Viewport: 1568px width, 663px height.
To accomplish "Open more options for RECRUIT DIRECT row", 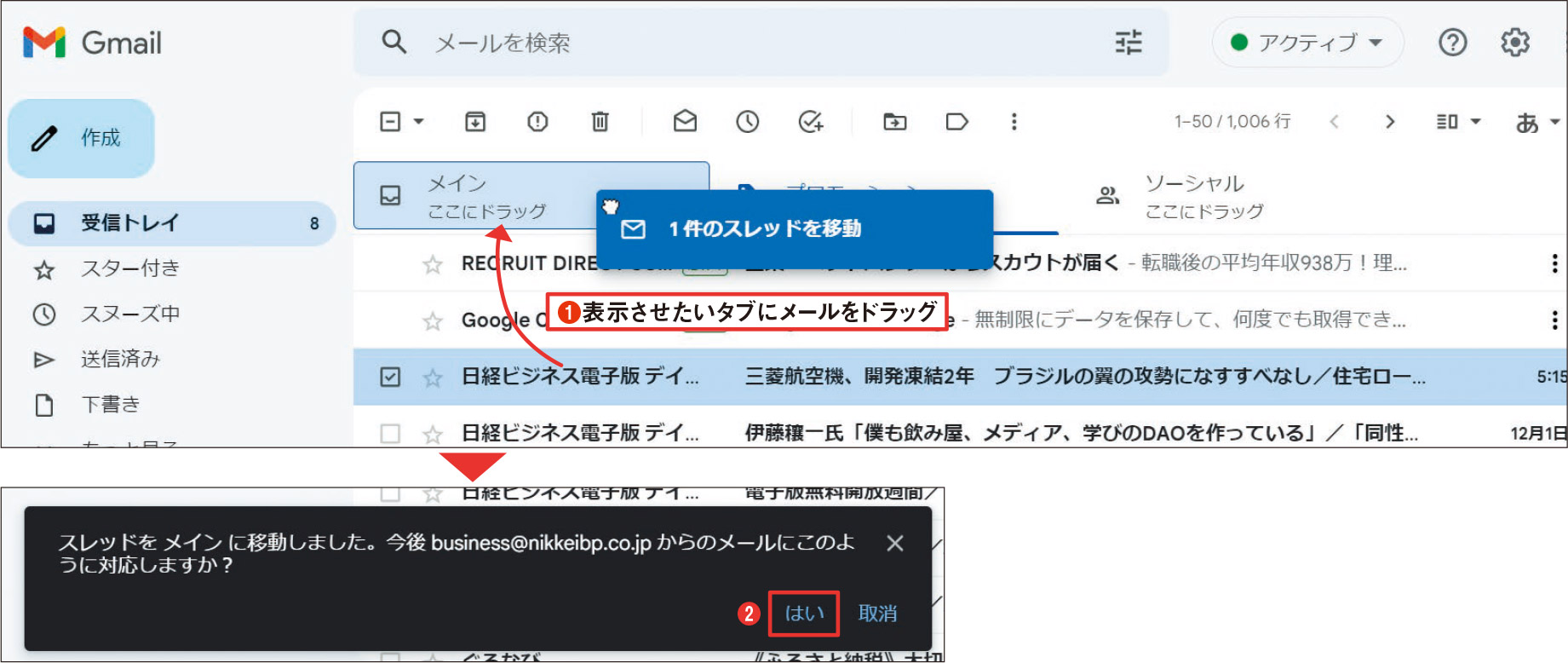I will pos(1554,264).
